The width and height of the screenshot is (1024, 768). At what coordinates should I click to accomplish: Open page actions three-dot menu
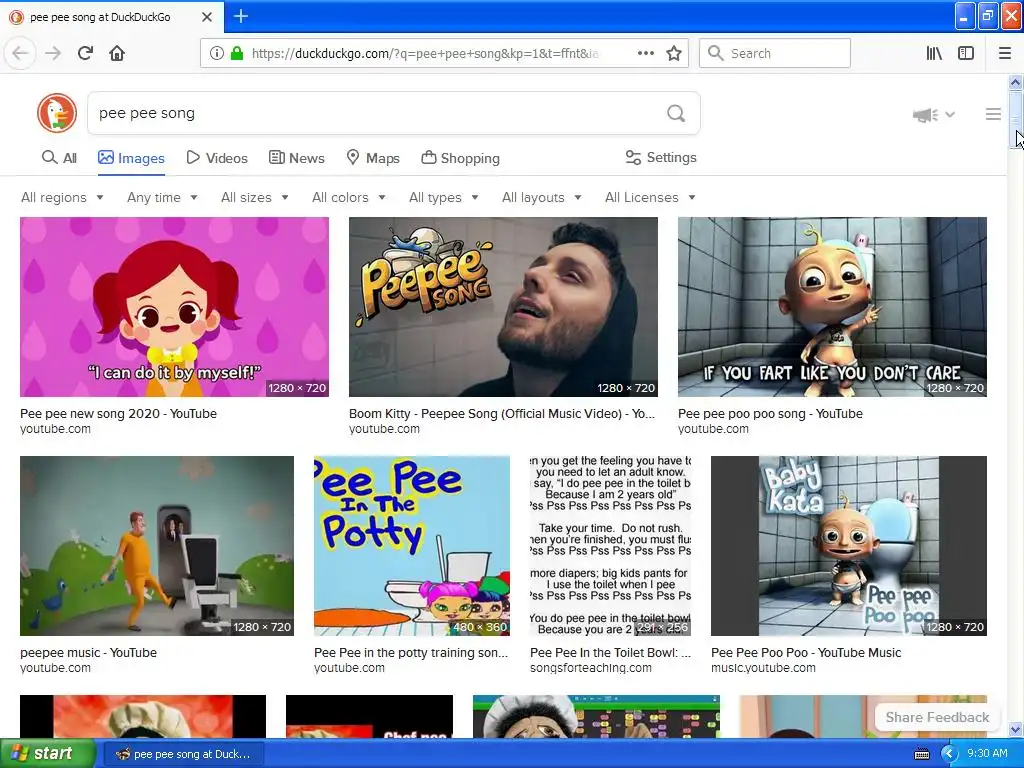coord(645,53)
